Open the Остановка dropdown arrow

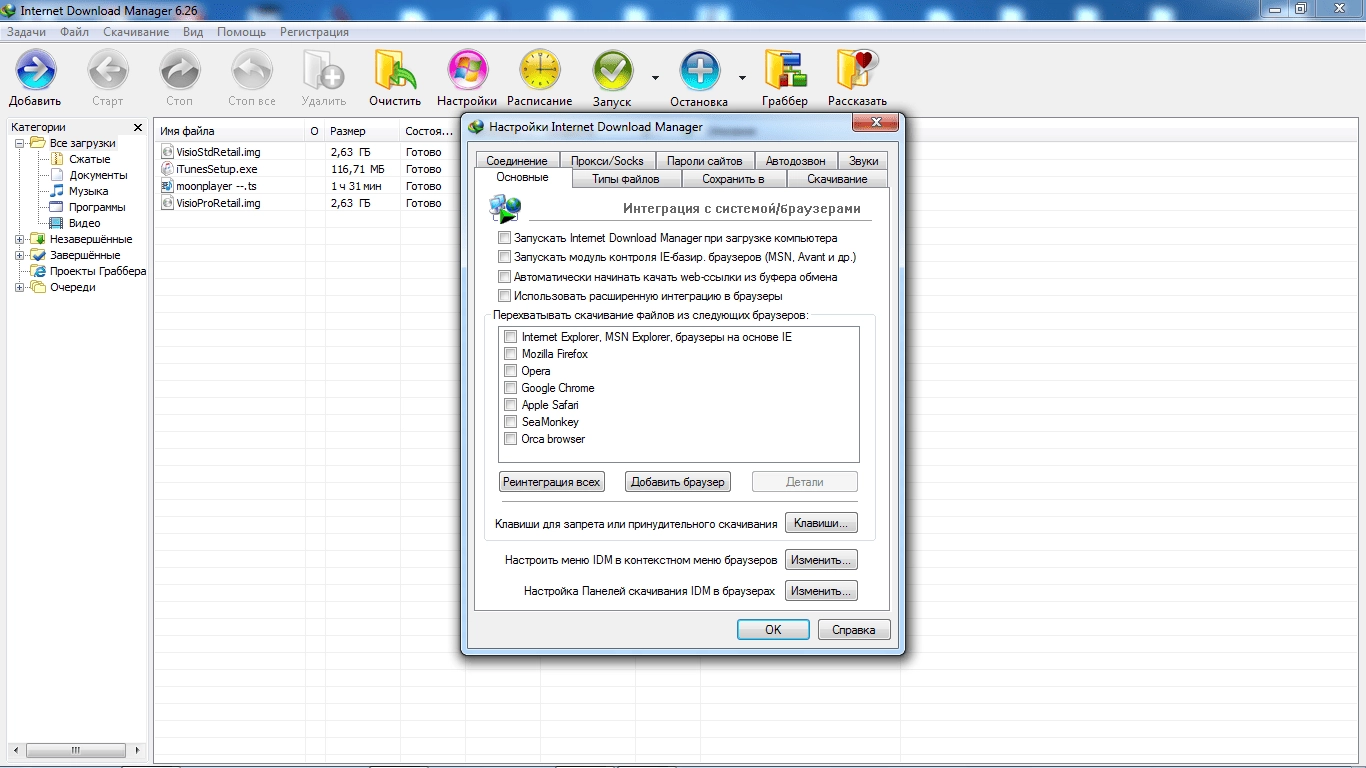point(743,77)
